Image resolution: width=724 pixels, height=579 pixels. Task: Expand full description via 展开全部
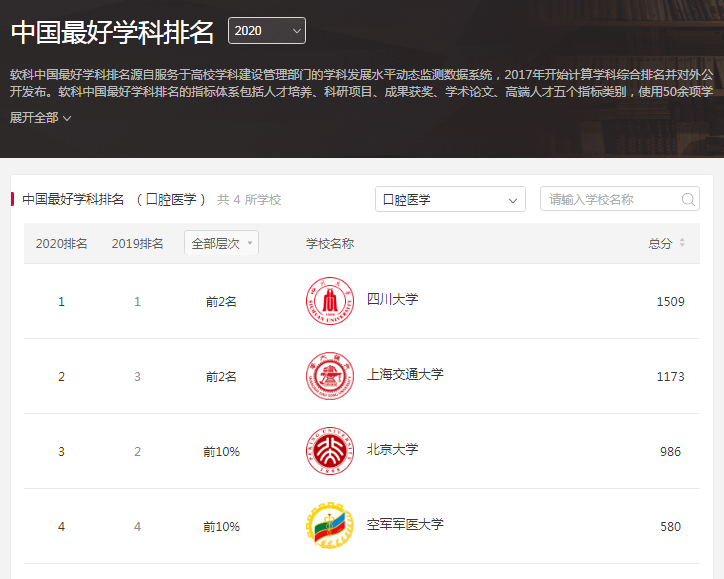(41, 118)
